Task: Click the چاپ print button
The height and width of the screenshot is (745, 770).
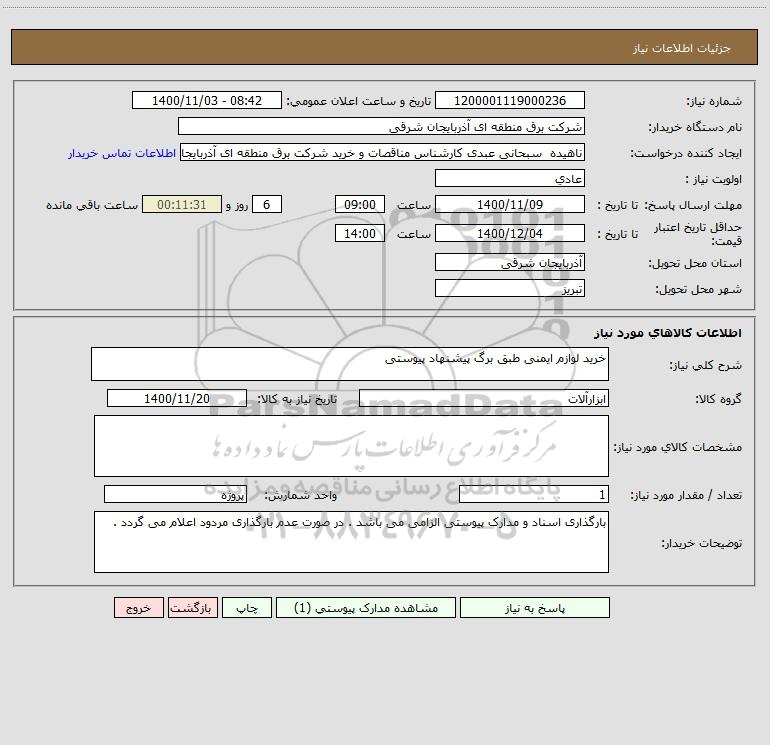Action: pos(247,607)
